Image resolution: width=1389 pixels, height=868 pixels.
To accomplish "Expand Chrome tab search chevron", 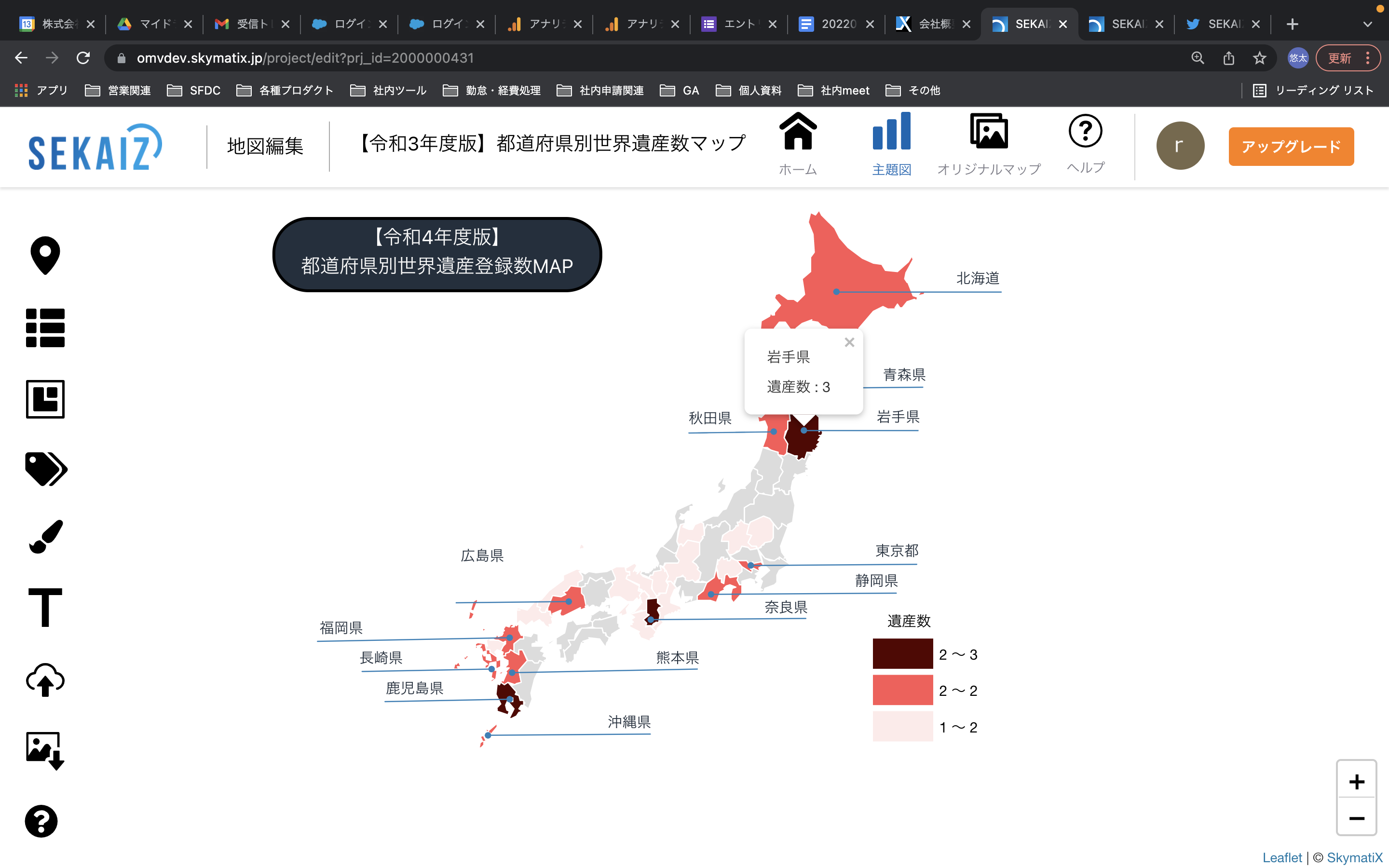I will [x=1367, y=24].
